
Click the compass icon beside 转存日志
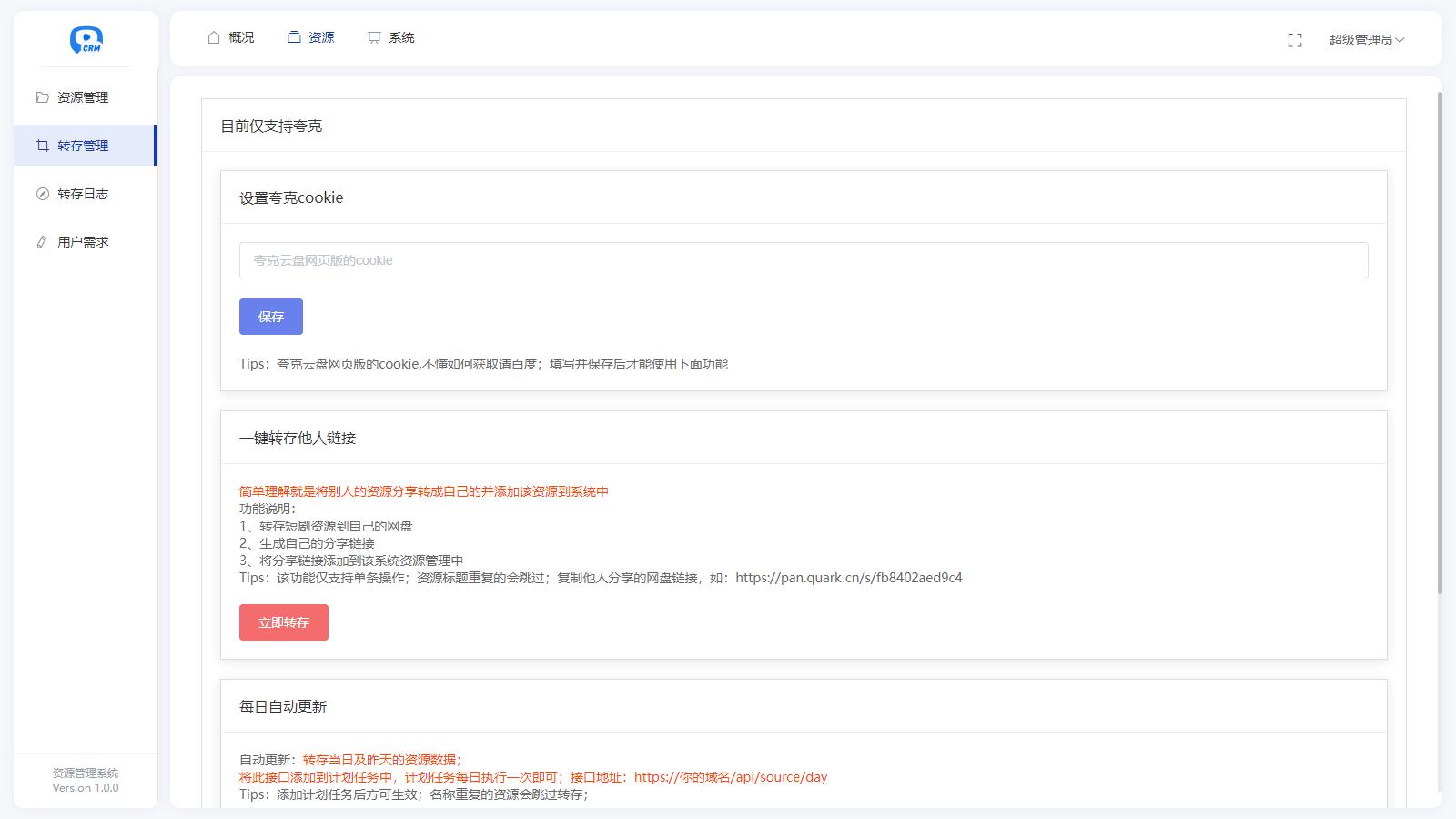coord(42,194)
